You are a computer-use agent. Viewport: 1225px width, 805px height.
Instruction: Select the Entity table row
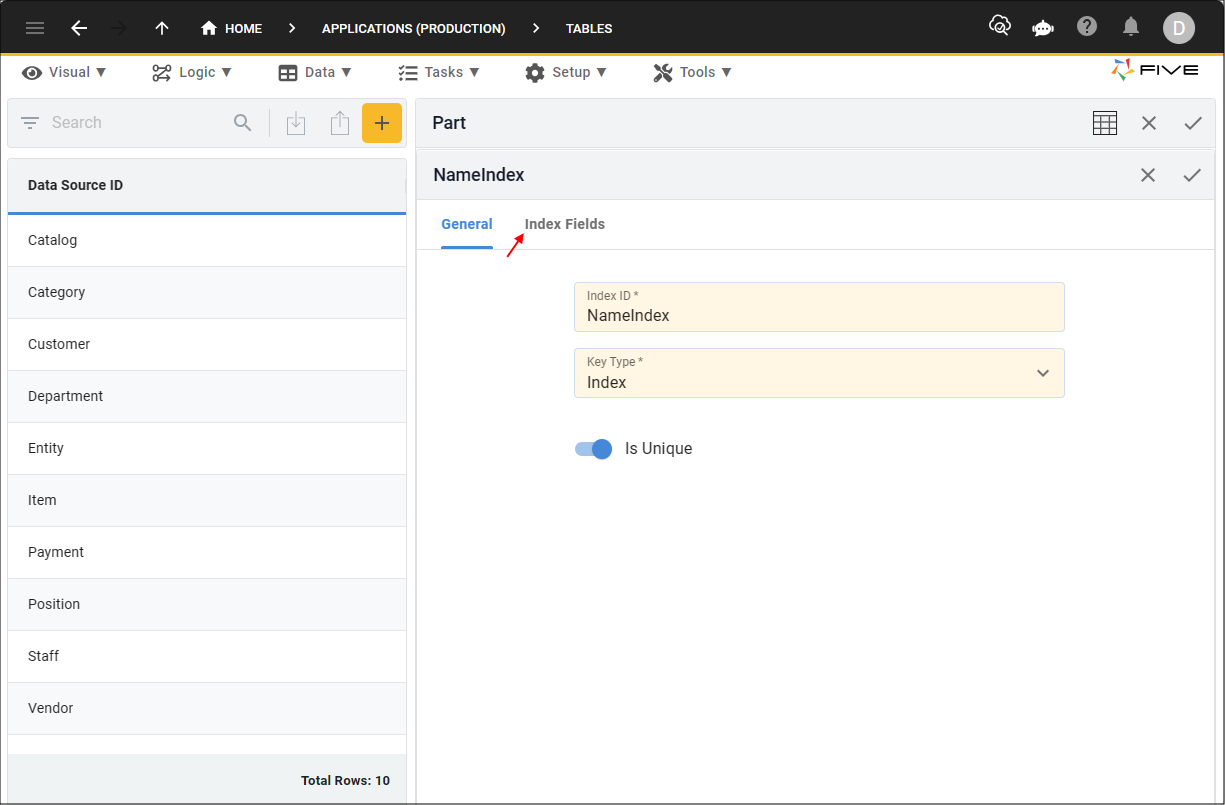pos(207,448)
